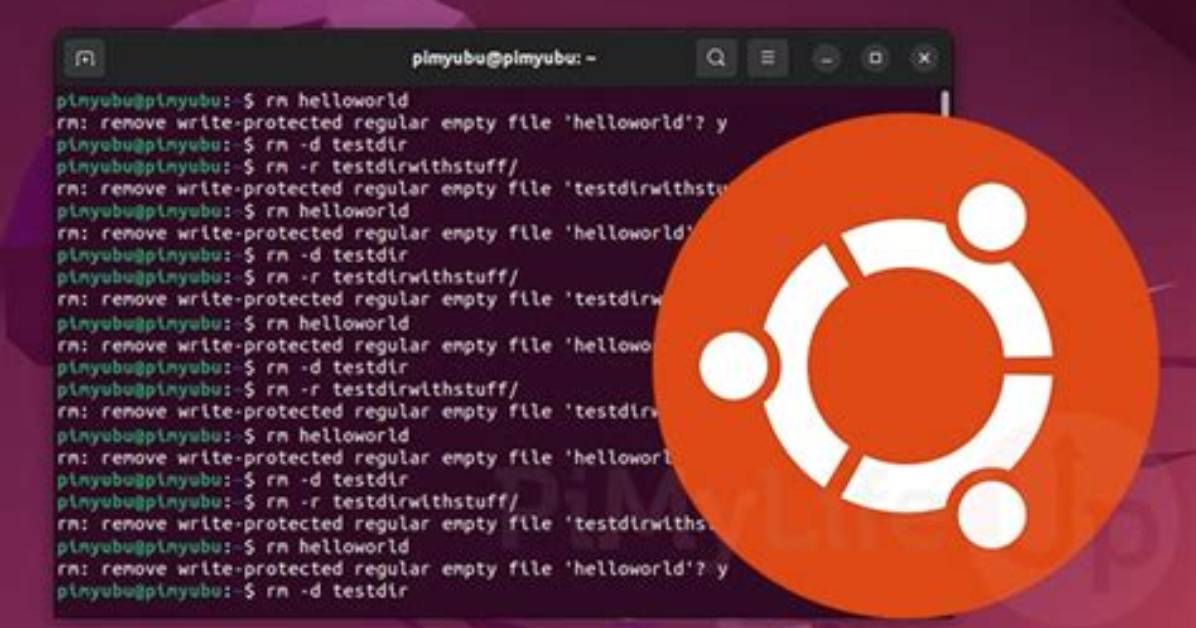The height and width of the screenshot is (628, 1196).
Task: Click the terminal's vertical scrollbar handle
Action: 946,103
